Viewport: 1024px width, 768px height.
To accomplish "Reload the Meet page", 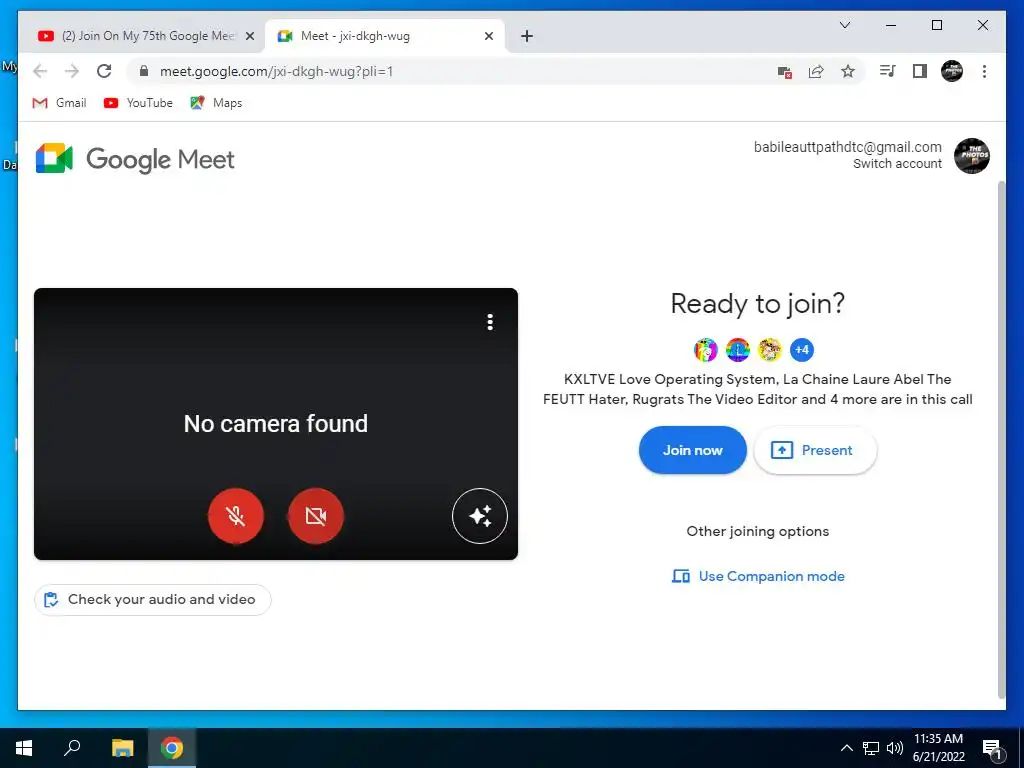I will [x=104, y=71].
